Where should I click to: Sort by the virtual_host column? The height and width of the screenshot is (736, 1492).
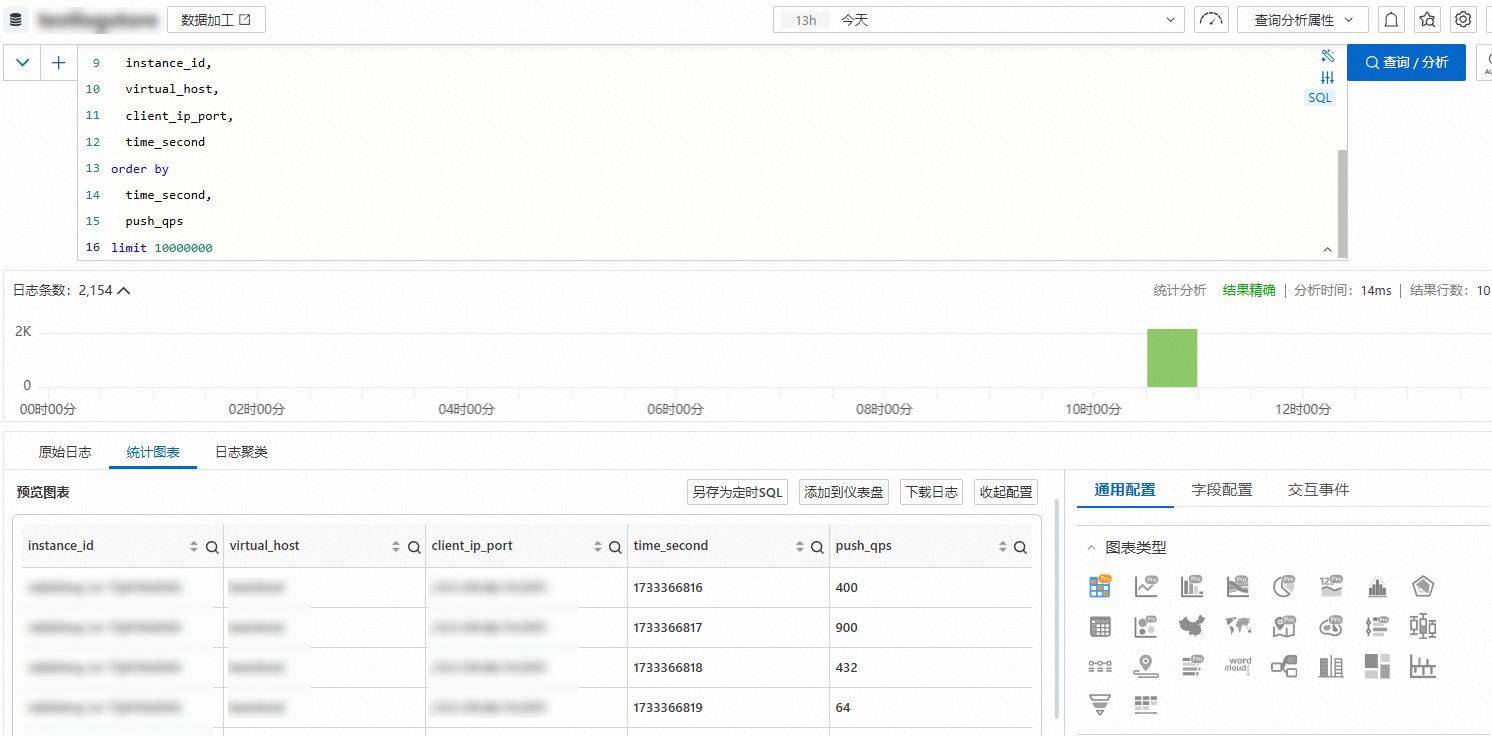tap(396, 547)
